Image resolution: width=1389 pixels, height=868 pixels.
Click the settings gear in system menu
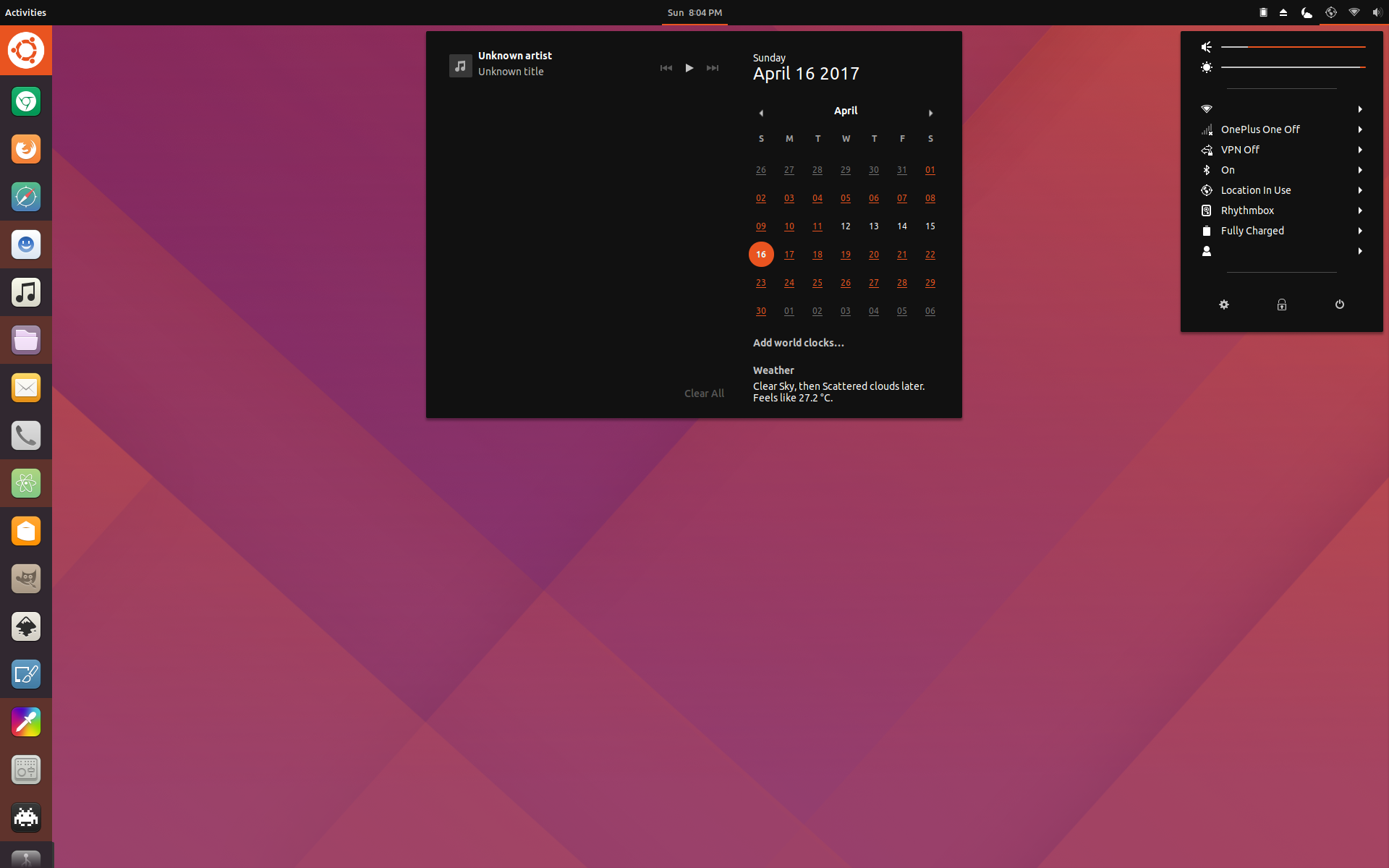(1224, 305)
